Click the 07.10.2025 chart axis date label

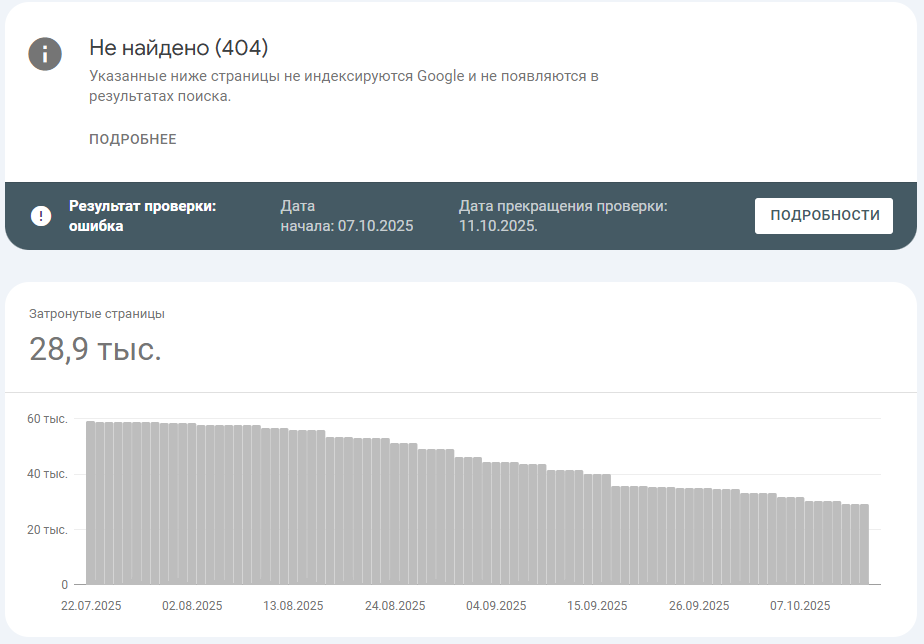pyautogui.click(x=800, y=606)
